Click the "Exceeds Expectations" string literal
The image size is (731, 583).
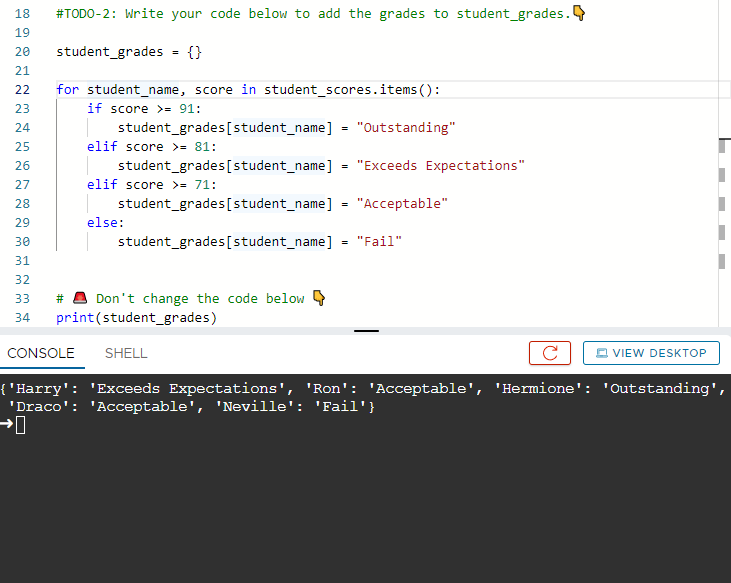(441, 165)
